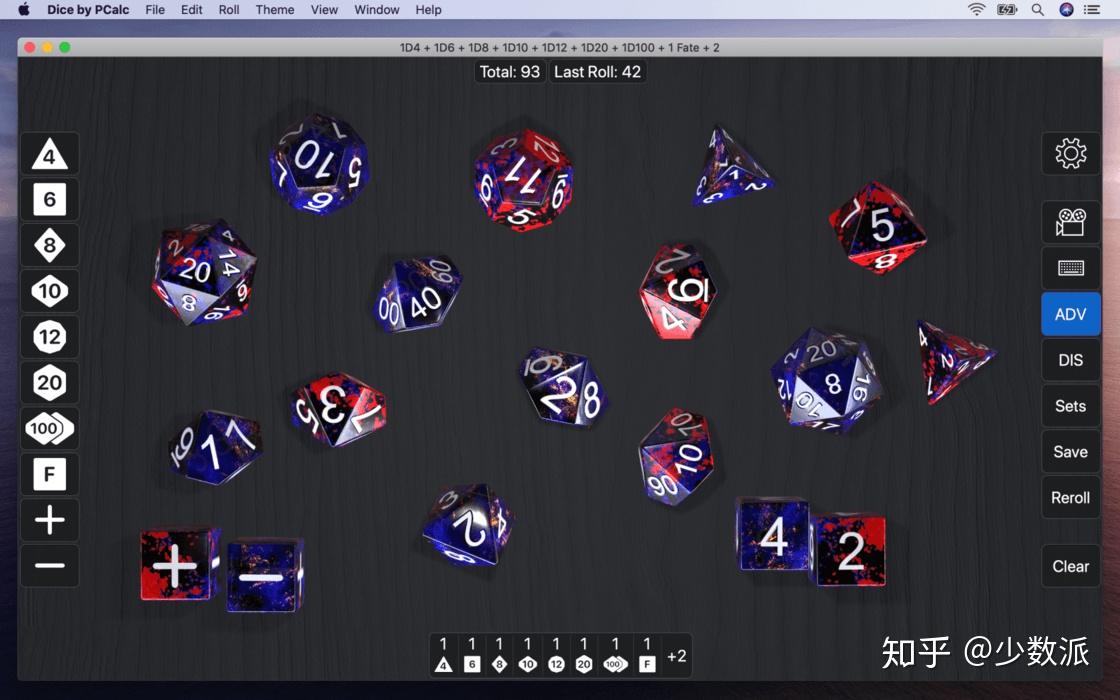Add a Fate die from sidebar
Image resolution: width=1120 pixels, height=700 pixels.
(49, 474)
